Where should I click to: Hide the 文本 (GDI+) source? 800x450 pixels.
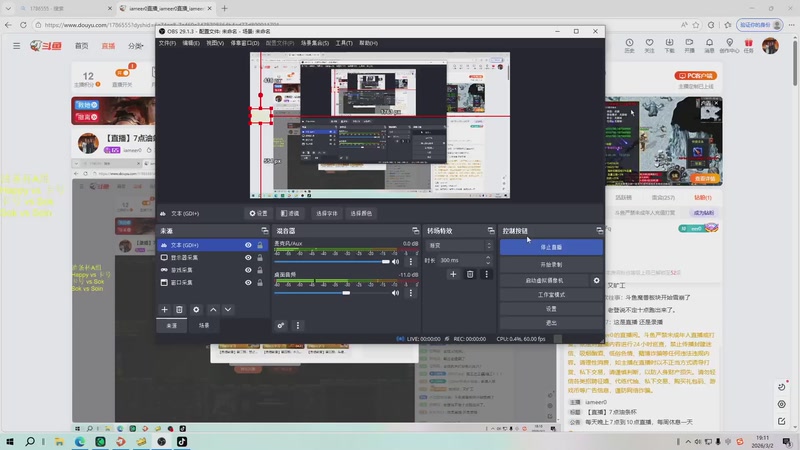[248, 245]
